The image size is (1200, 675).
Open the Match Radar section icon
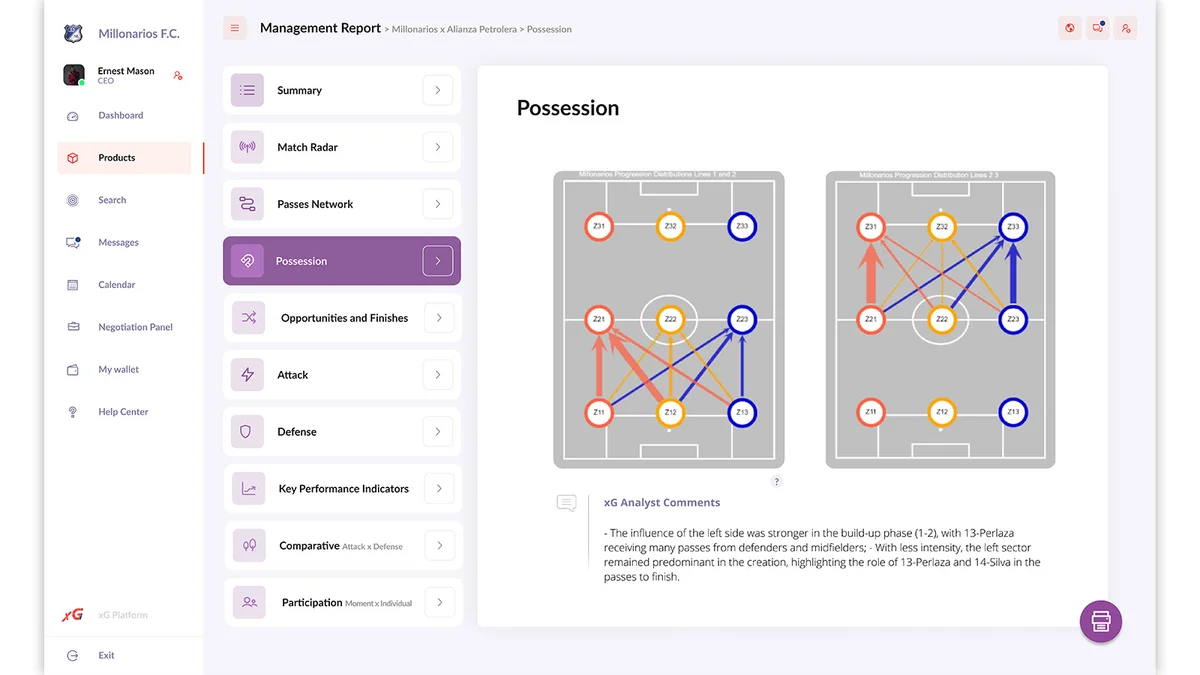click(247, 146)
